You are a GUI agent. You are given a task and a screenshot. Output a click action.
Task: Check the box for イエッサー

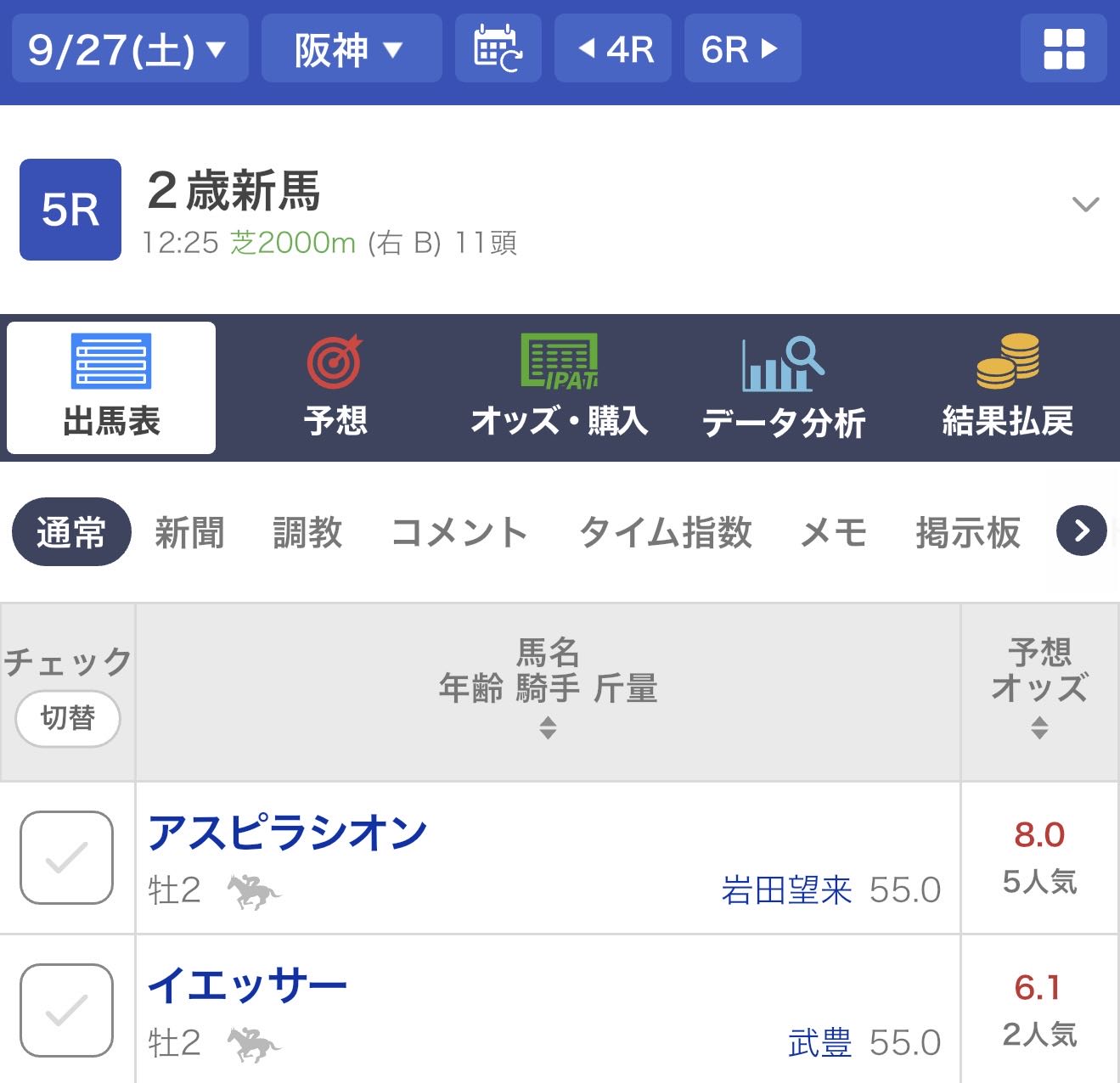coord(67,1010)
